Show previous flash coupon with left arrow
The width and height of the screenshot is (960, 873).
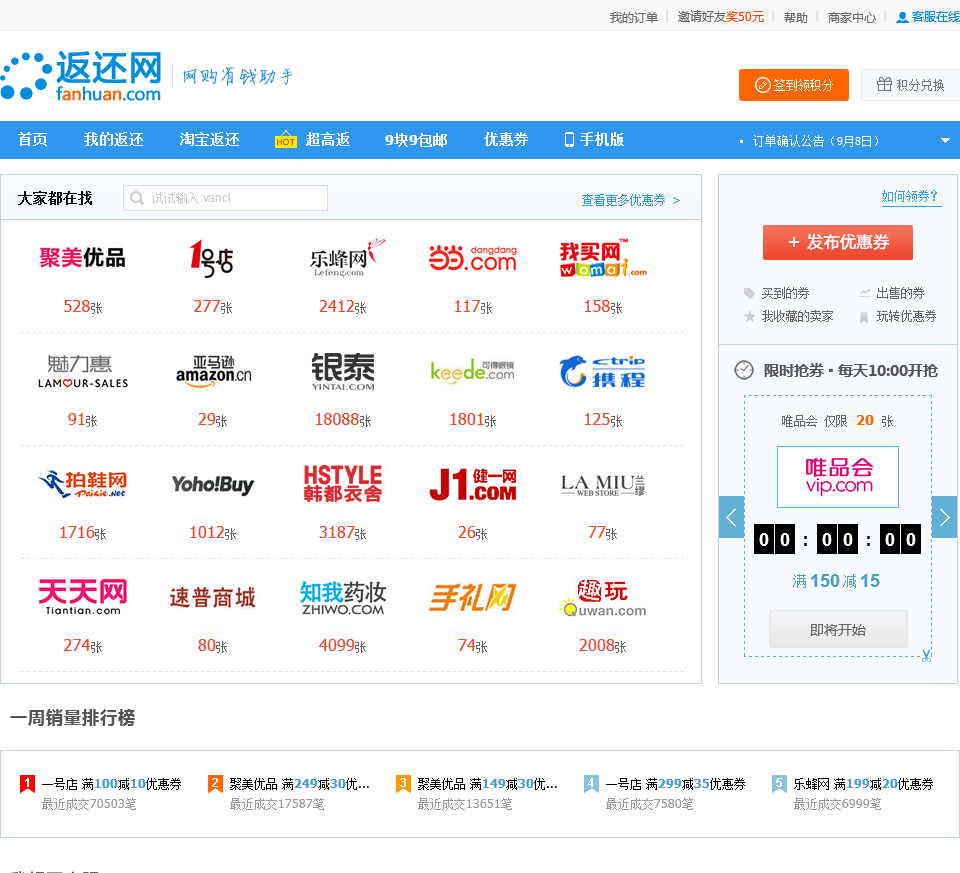[731, 517]
